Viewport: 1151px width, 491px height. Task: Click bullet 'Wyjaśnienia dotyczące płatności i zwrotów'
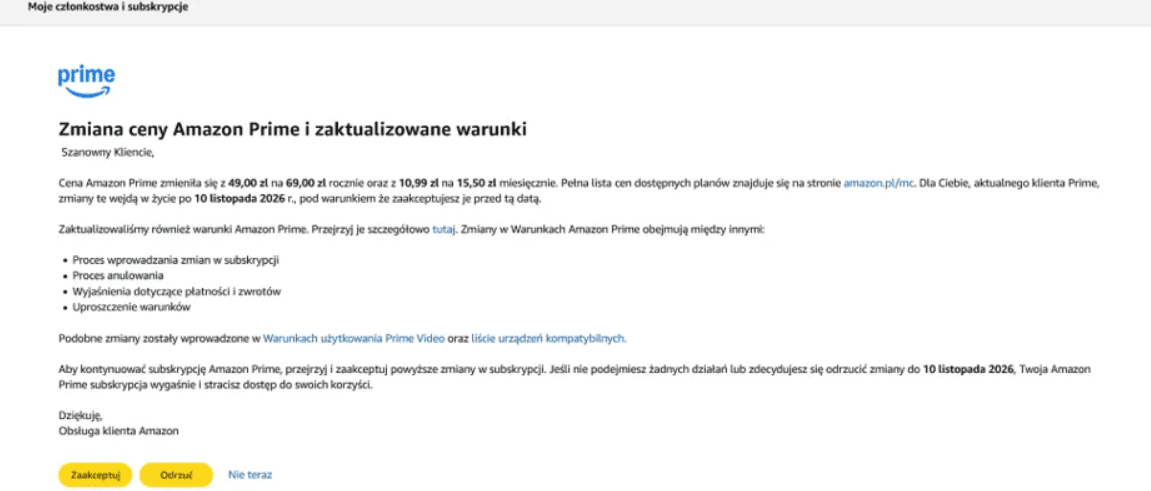(177, 291)
